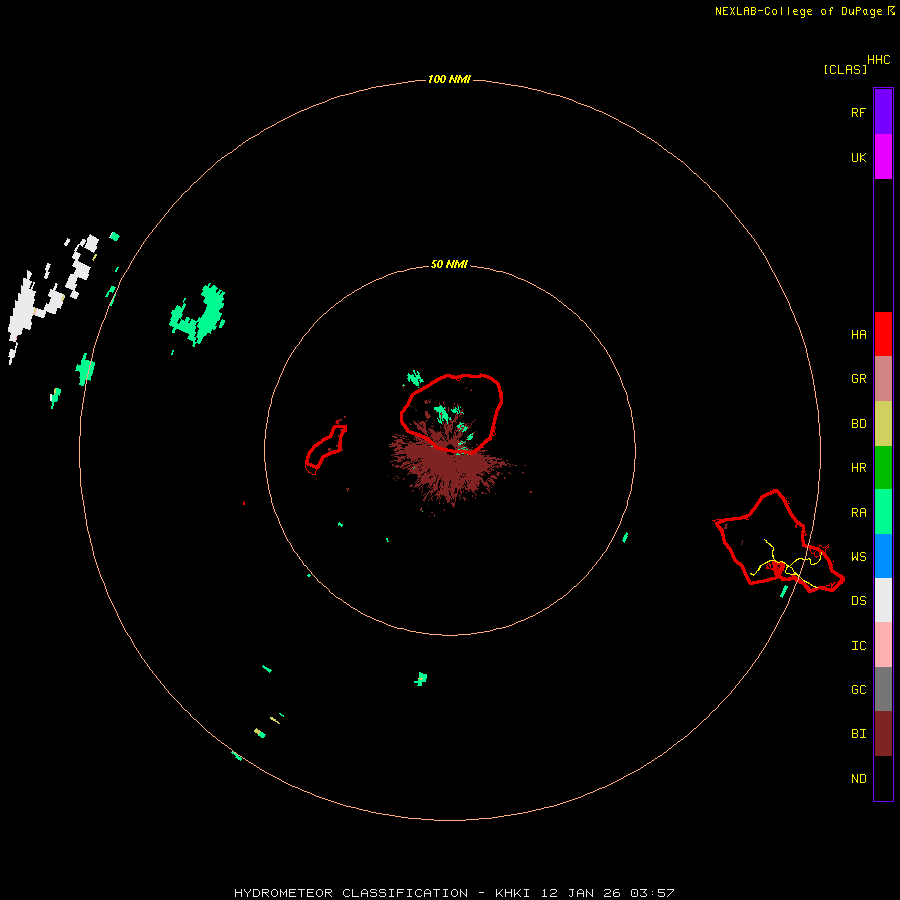
Task: Click the [CLAS] units label
Action: 845,69
